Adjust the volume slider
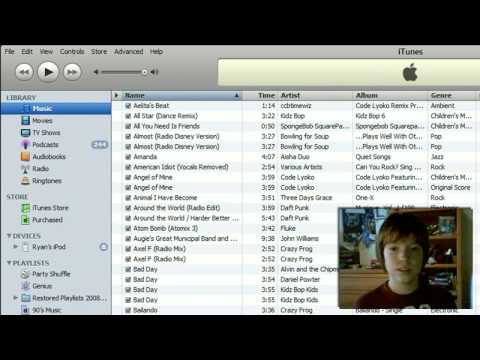 click(123, 72)
